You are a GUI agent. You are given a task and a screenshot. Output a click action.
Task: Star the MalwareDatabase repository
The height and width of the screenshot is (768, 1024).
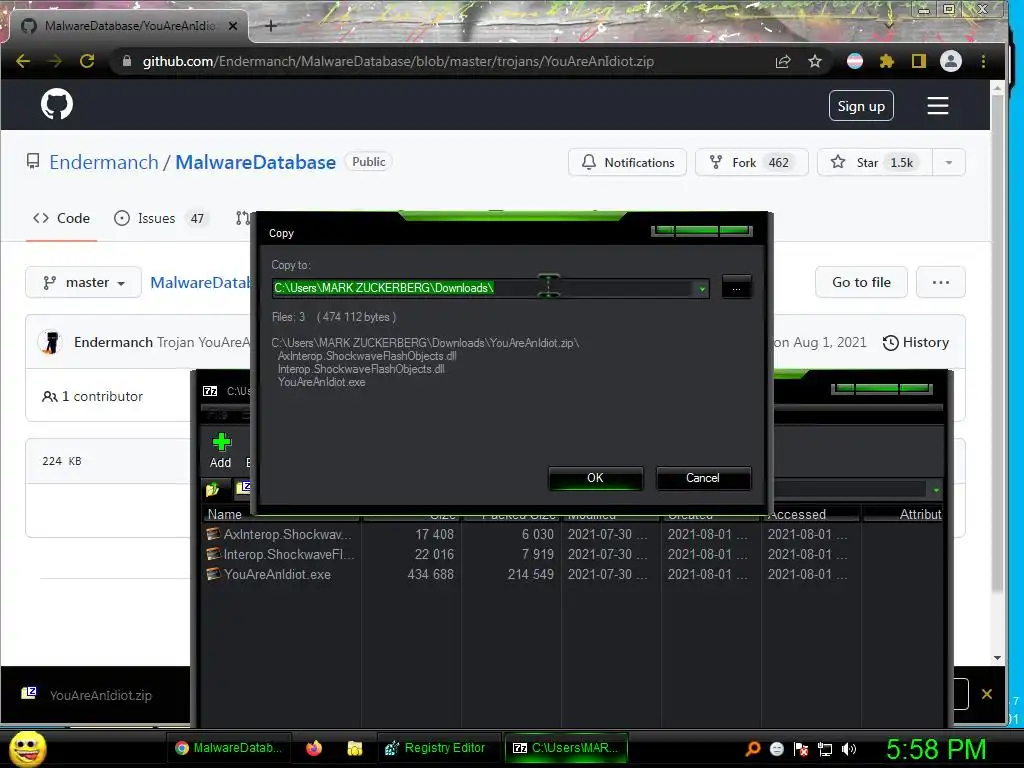click(x=875, y=162)
